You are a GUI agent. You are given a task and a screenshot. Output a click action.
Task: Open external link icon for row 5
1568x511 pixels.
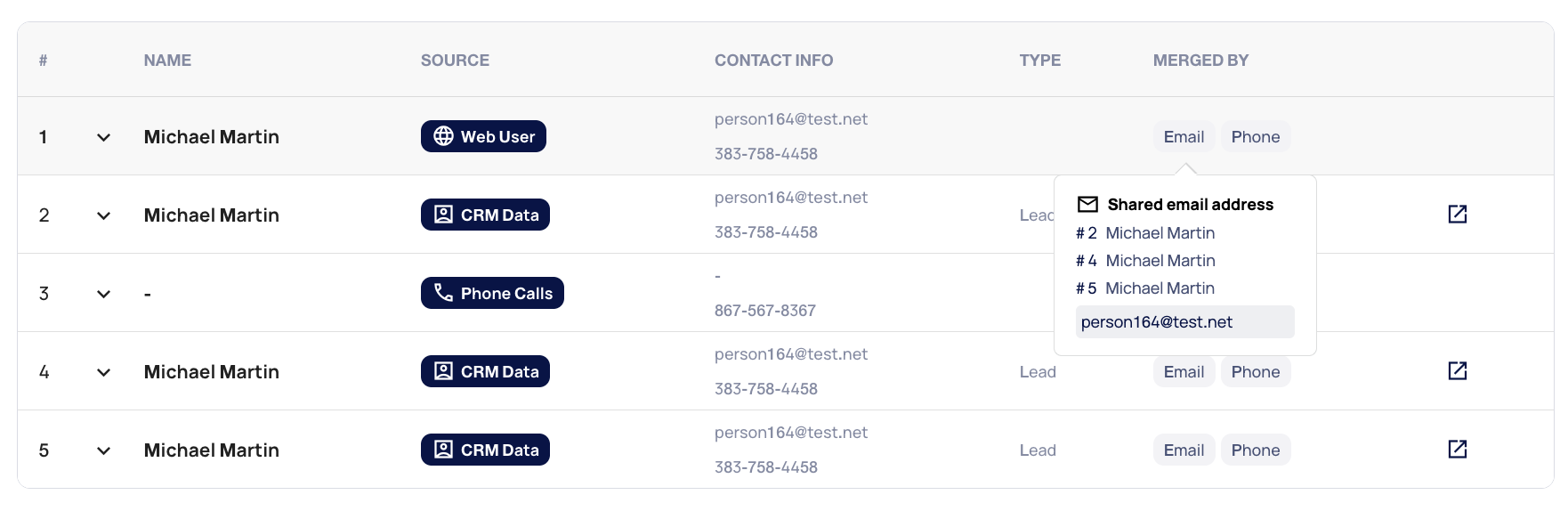pos(1457,450)
